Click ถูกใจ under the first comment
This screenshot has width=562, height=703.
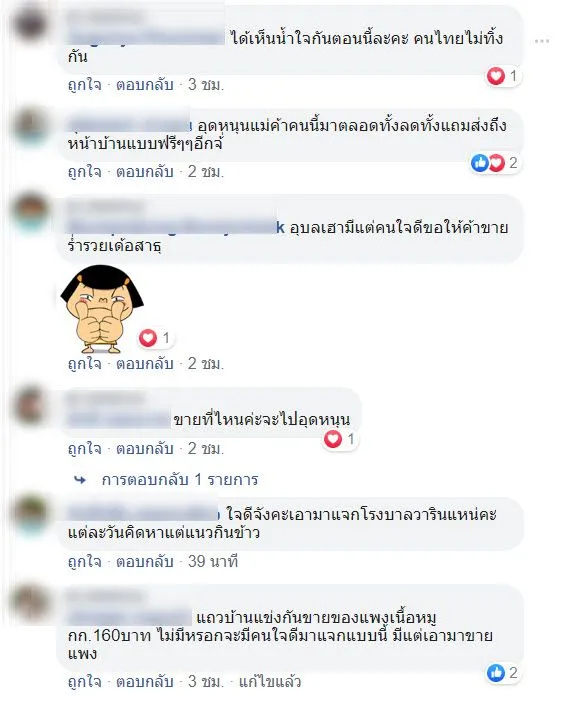tap(85, 84)
